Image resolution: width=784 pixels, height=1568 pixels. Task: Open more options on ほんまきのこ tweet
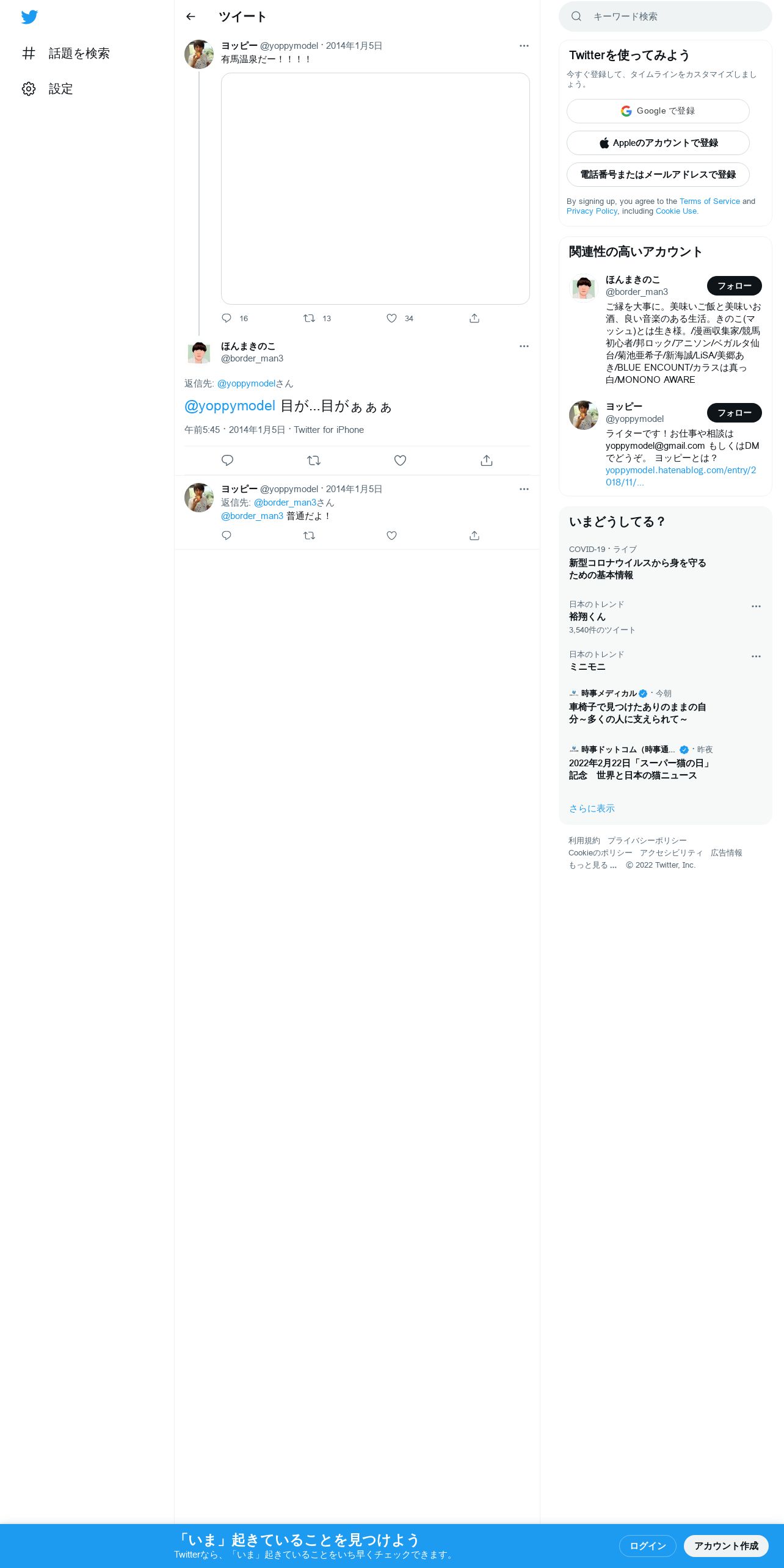point(524,346)
